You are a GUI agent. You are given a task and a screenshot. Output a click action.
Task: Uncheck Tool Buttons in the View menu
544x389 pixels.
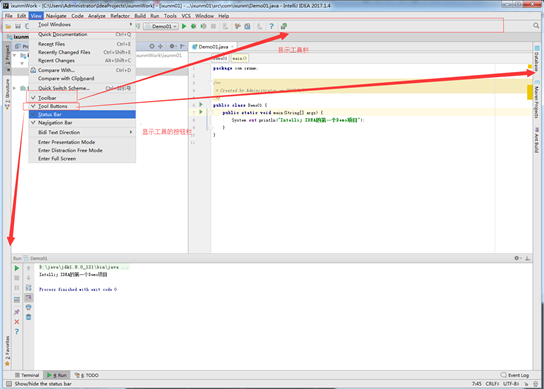[82, 106]
